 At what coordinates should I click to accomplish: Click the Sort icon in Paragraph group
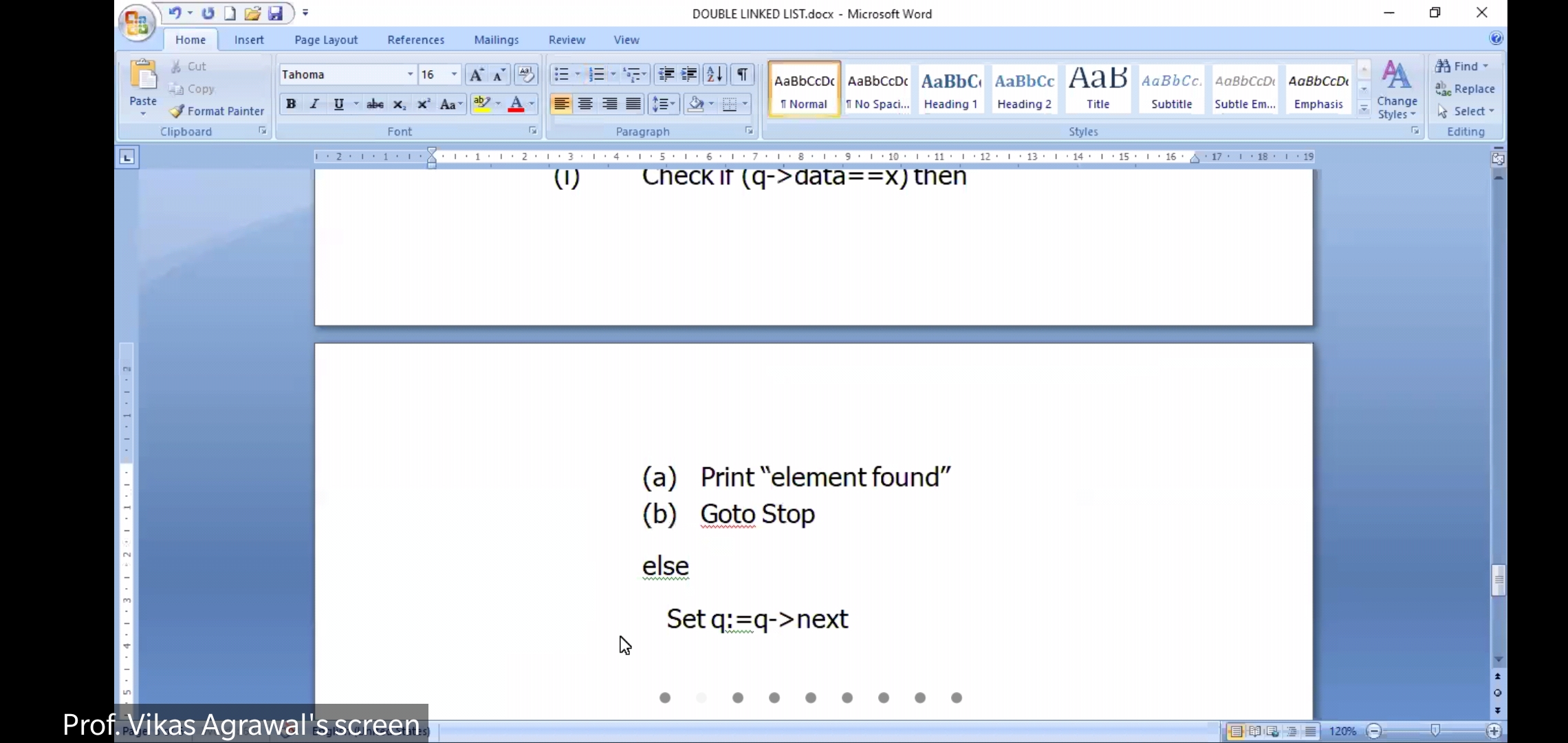[715, 74]
